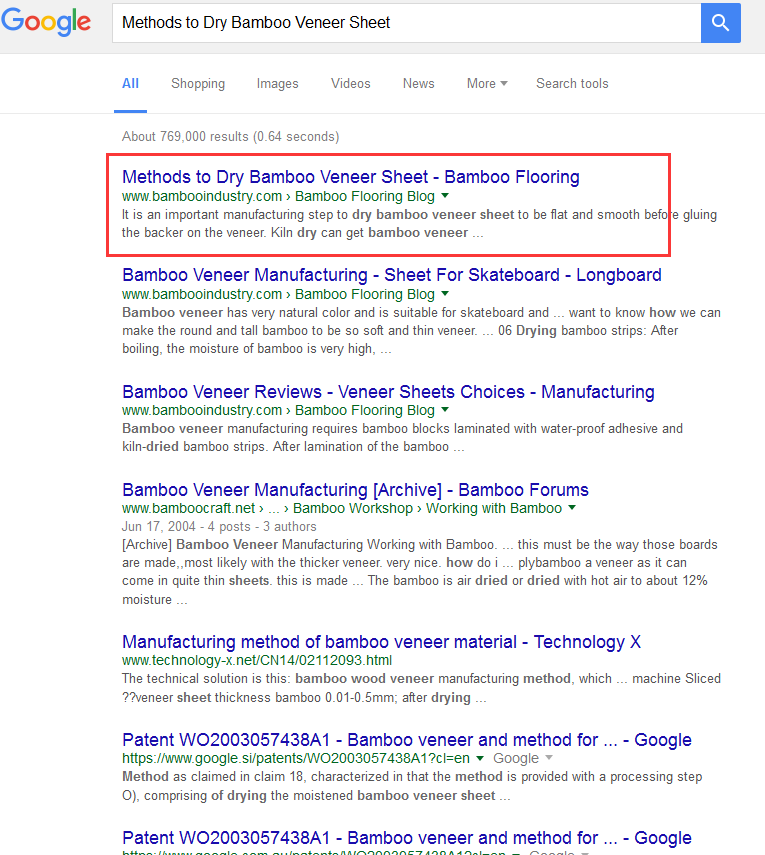Switch to the Images tab
765x855 pixels.
tap(278, 83)
